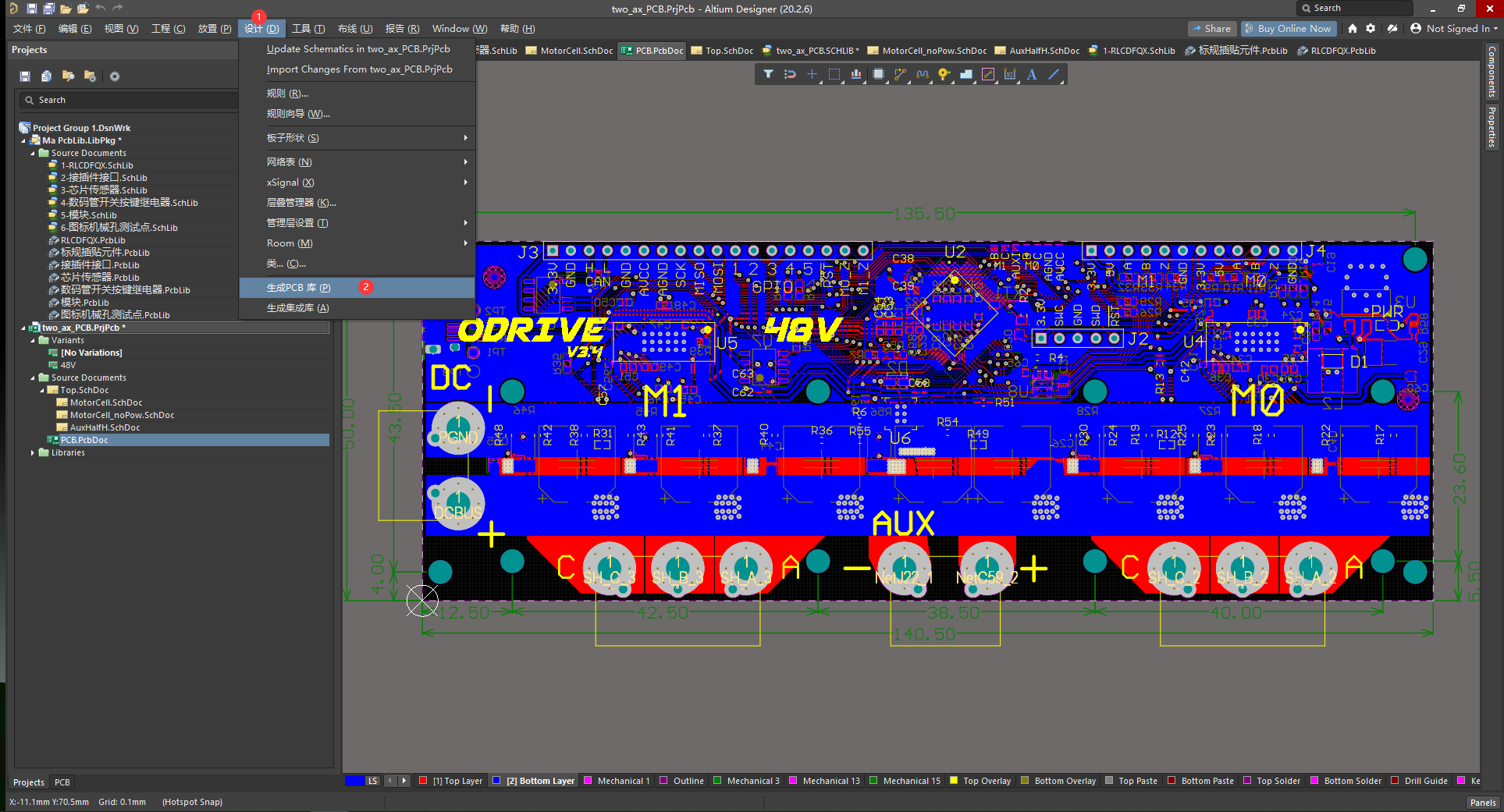Click Import Changes From two_ax_PCB.PrjPcb
Viewport: 1504px width, 812px height.
[357, 69]
